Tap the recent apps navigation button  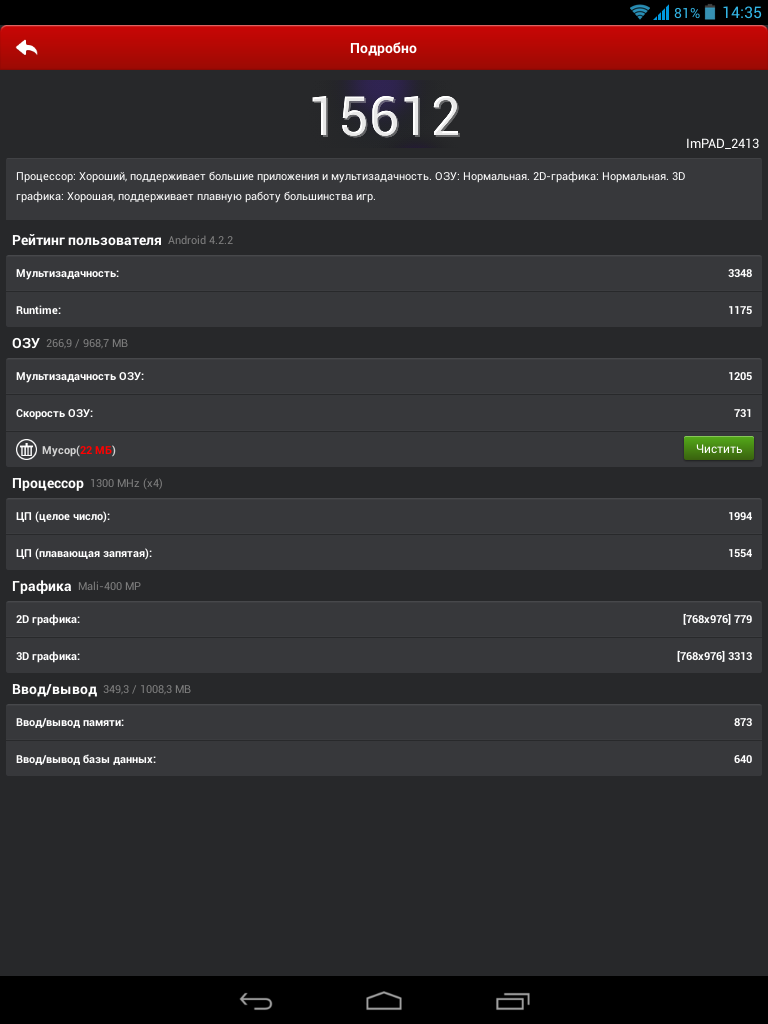(x=513, y=1000)
